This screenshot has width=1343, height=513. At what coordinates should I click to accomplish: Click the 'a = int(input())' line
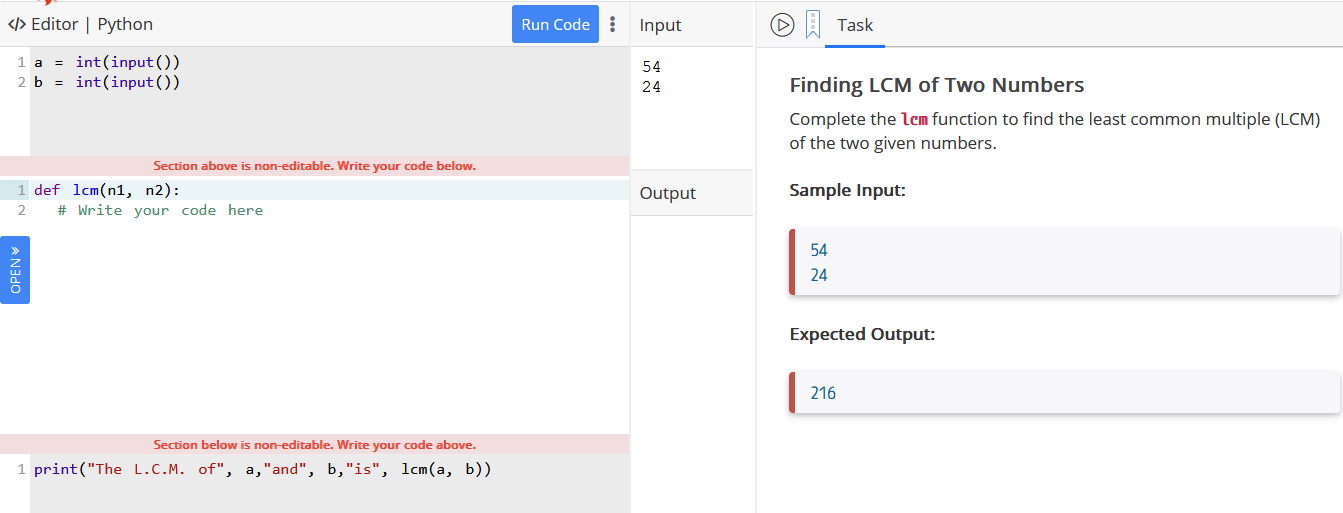pyautogui.click(x=107, y=62)
